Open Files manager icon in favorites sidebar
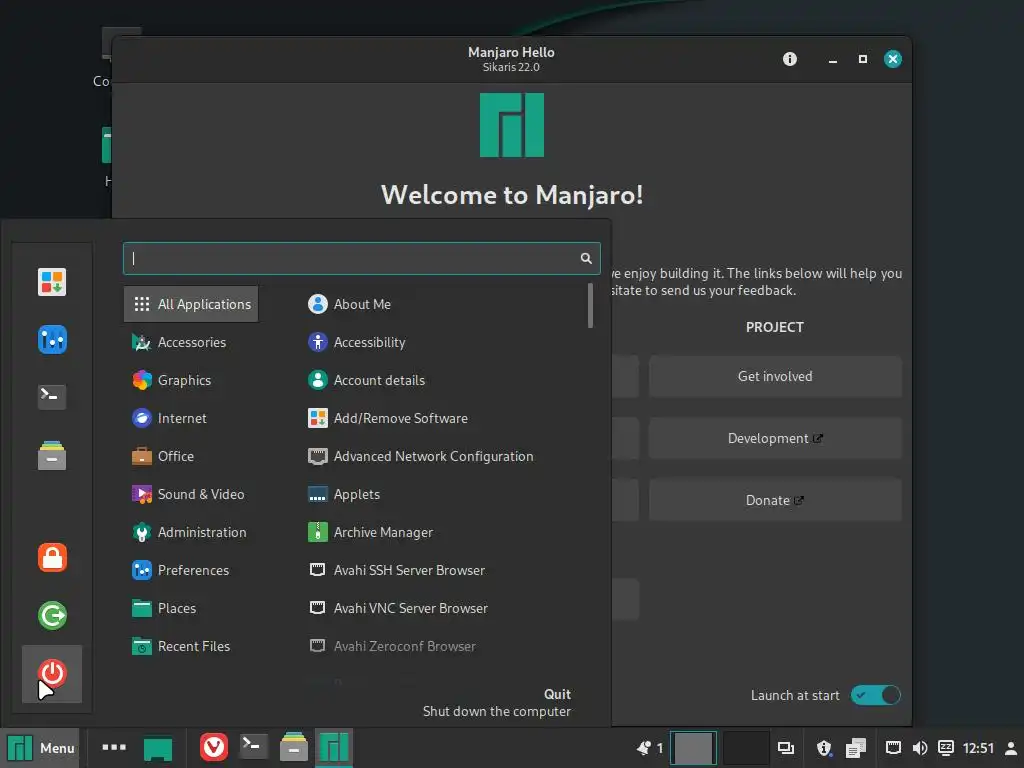This screenshot has height=768, width=1024. coord(52,455)
